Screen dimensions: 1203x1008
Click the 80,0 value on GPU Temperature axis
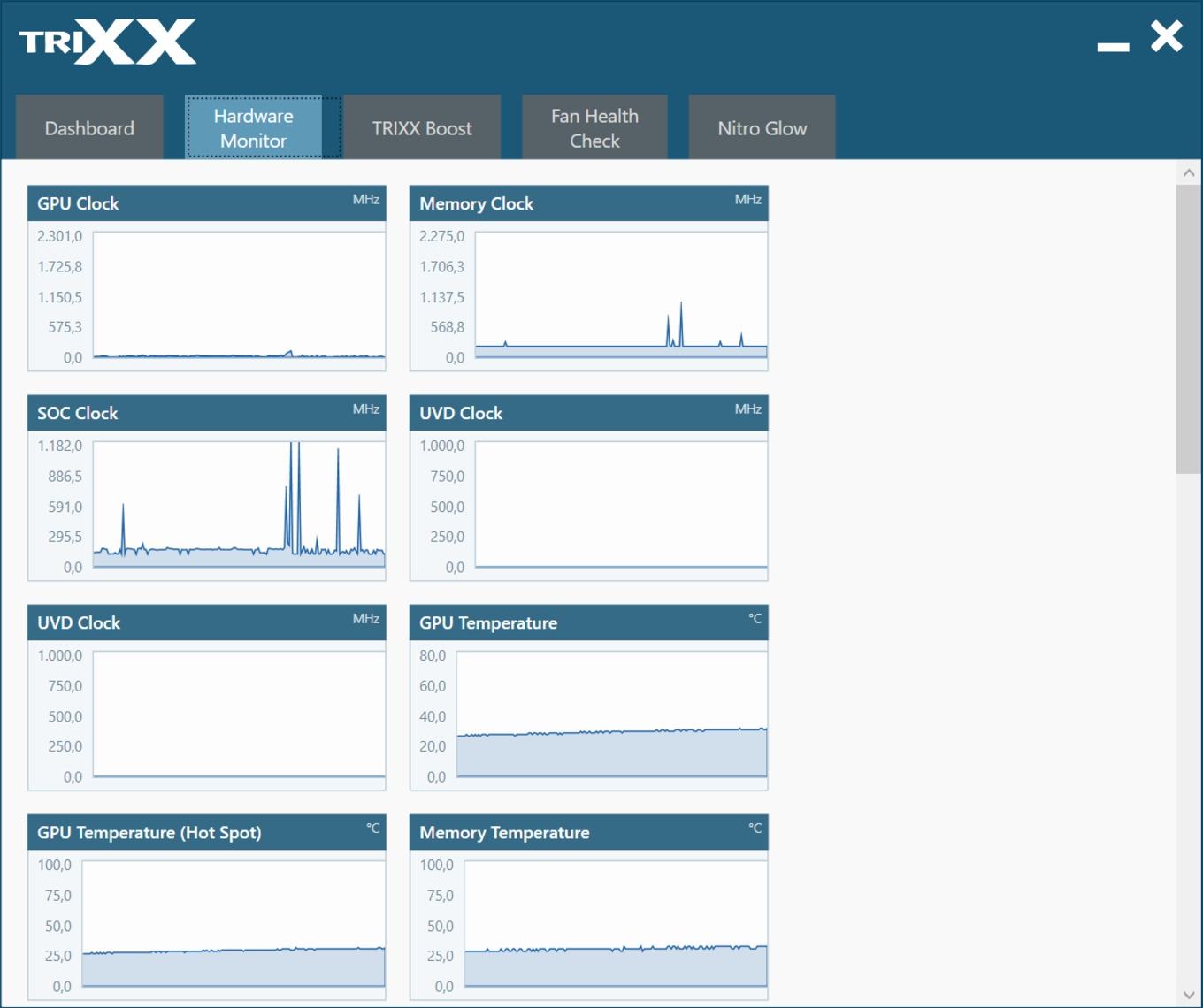point(433,655)
